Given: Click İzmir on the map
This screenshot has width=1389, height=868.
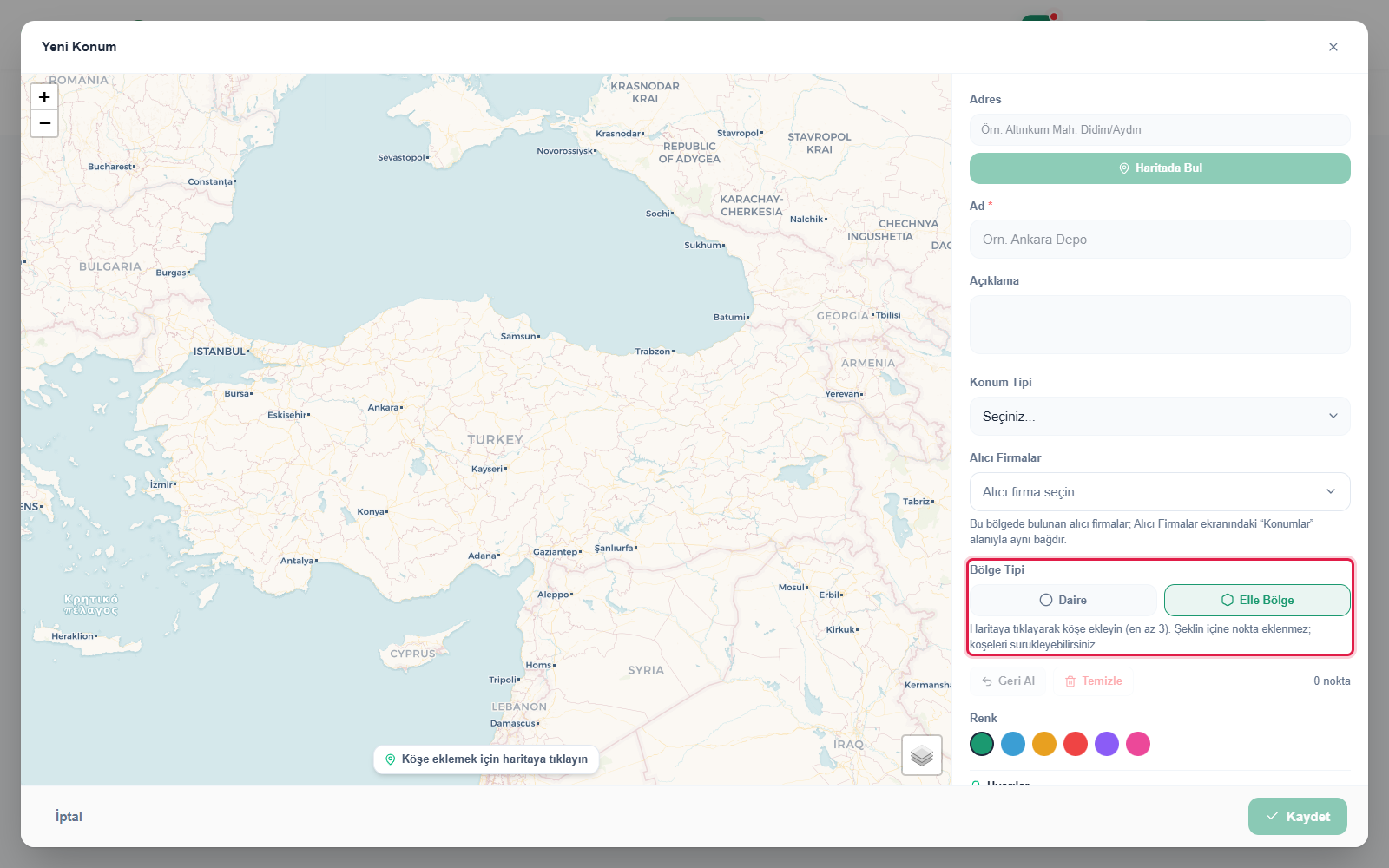Looking at the screenshot, I should pyautogui.click(x=162, y=484).
